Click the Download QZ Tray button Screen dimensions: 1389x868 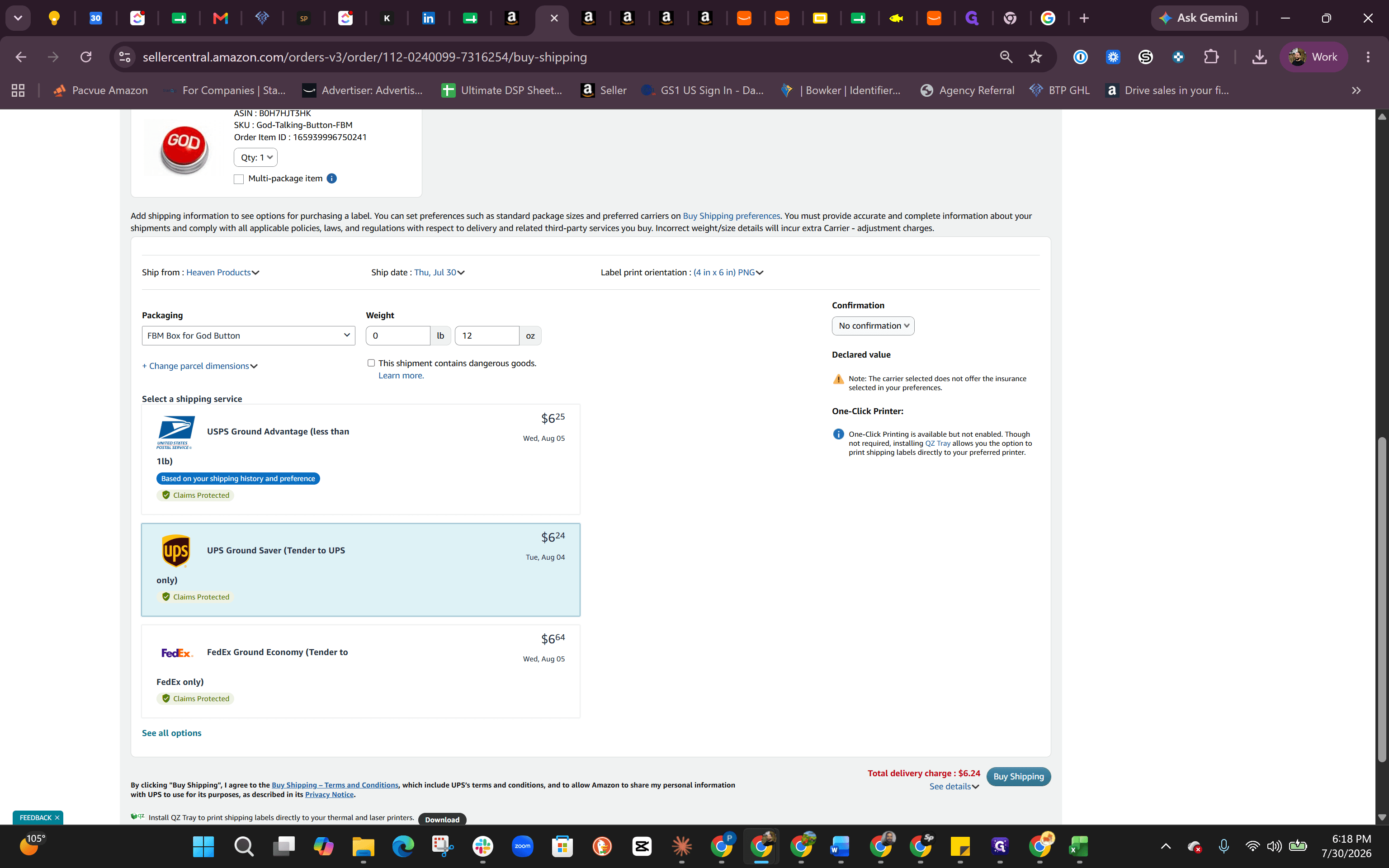(x=442, y=819)
